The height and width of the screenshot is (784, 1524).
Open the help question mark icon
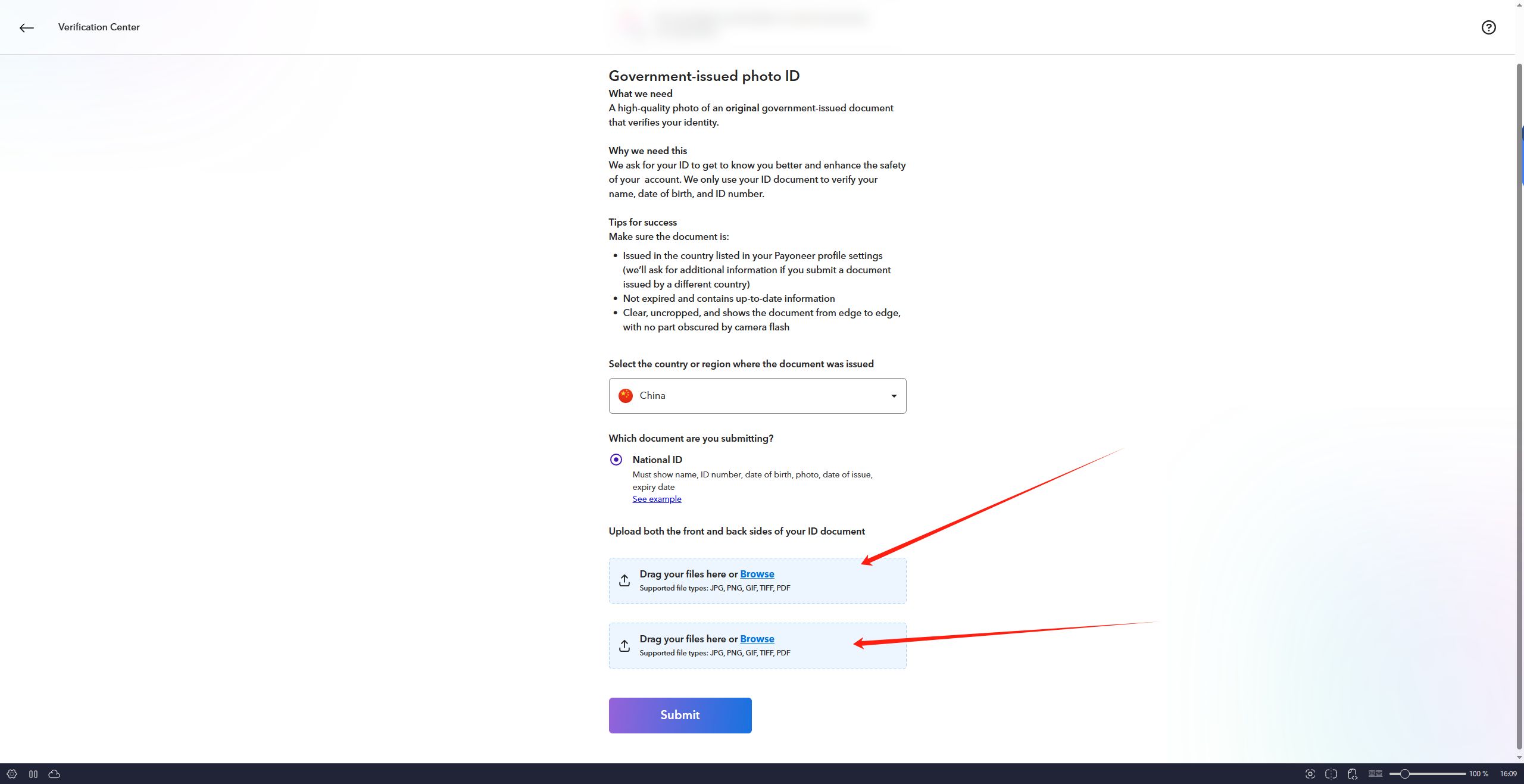click(1488, 27)
